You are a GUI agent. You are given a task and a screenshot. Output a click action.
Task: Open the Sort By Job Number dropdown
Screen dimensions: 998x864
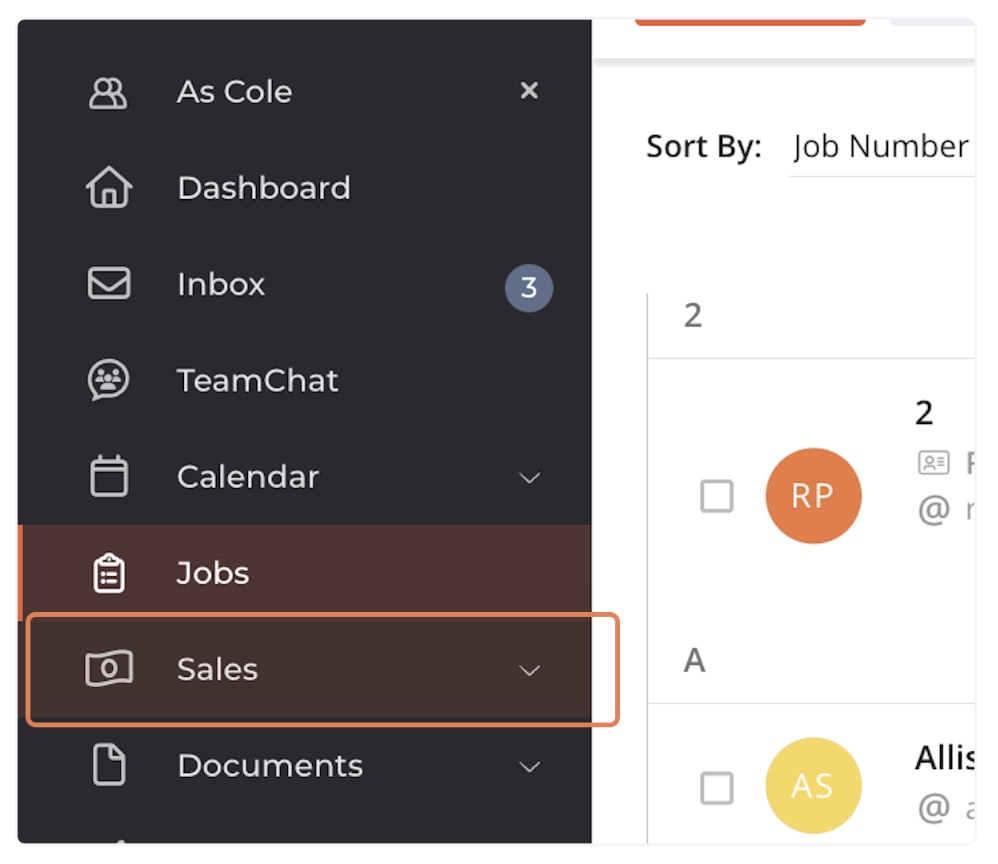pos(880,148)
